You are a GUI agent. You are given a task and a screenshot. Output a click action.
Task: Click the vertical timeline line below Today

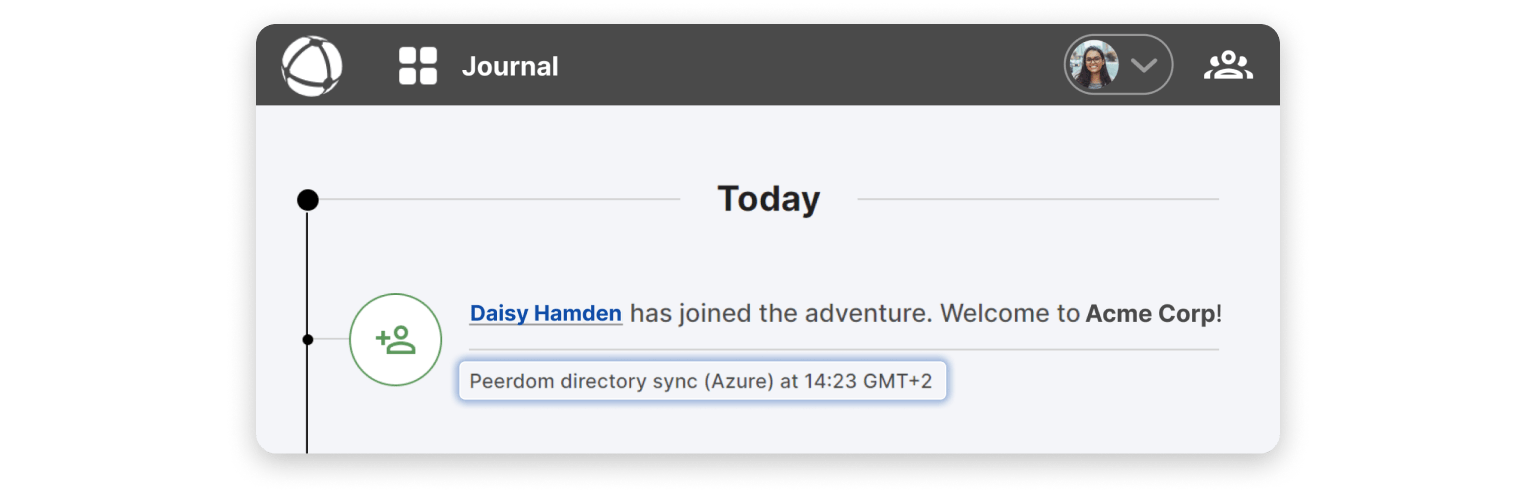307,270
